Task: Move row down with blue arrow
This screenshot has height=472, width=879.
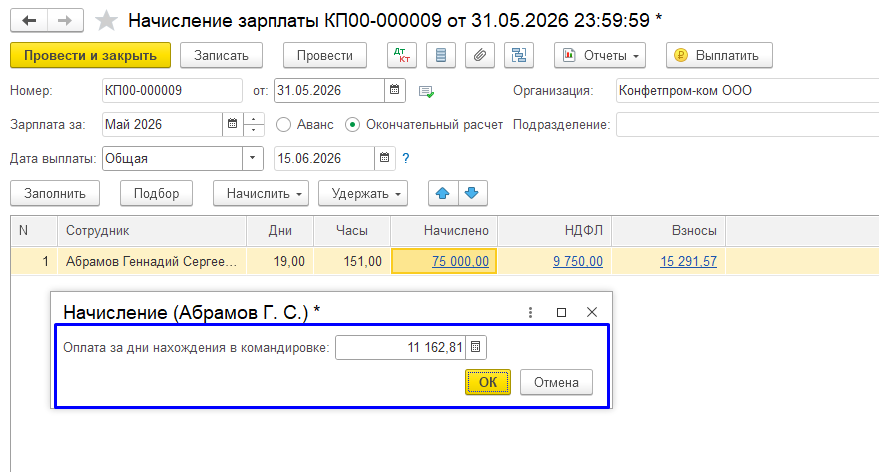Action: click(473, 193)
